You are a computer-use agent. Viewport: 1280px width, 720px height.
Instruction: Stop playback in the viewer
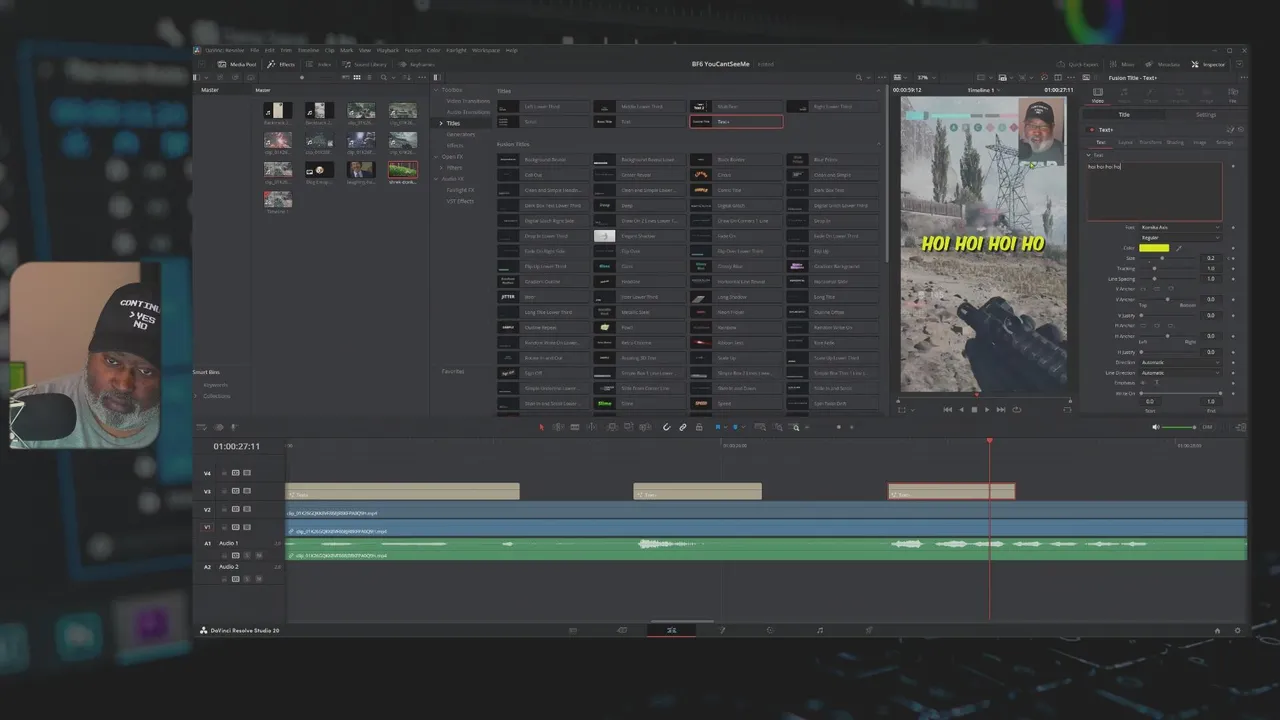[974, 409]
